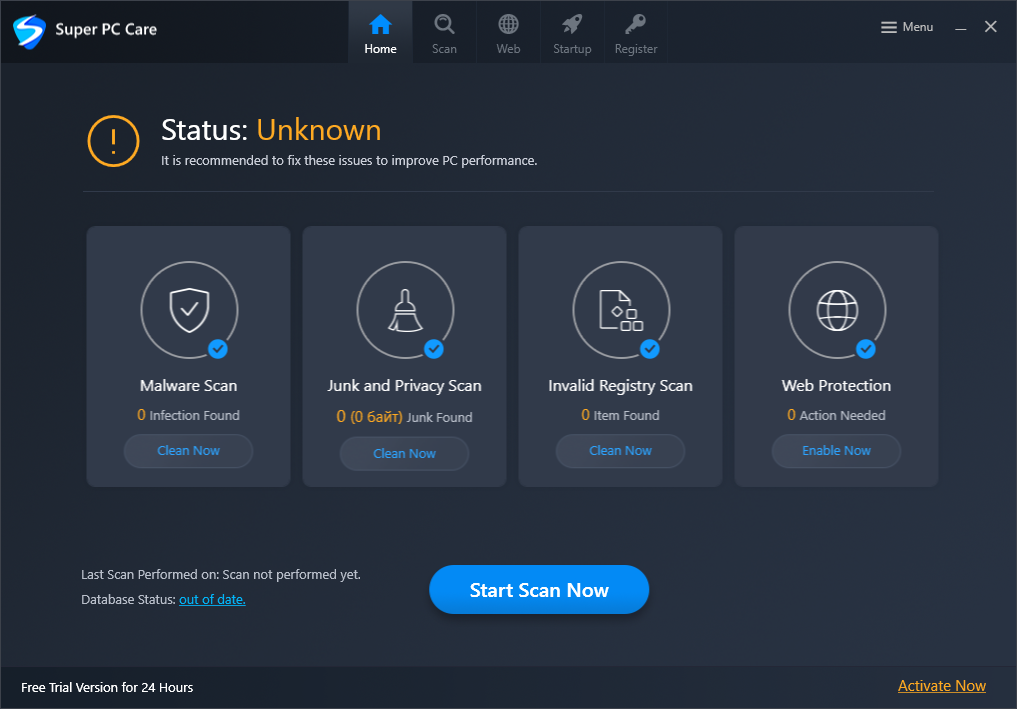1017x709 pixels.
Task: Go to the Startup tab
Action: tap(572, 33)
